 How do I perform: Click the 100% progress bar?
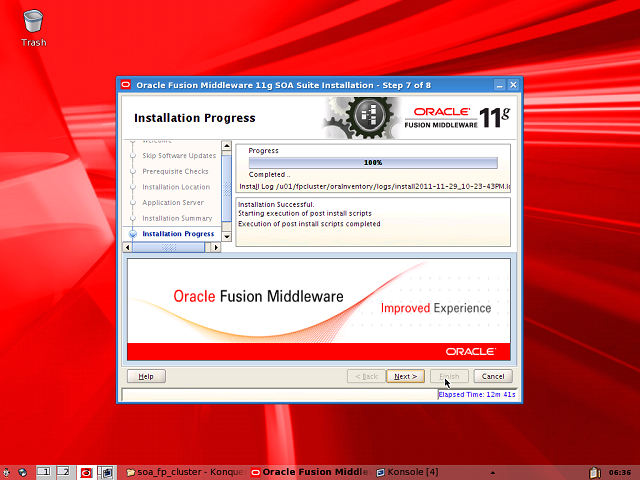(373, 162)
